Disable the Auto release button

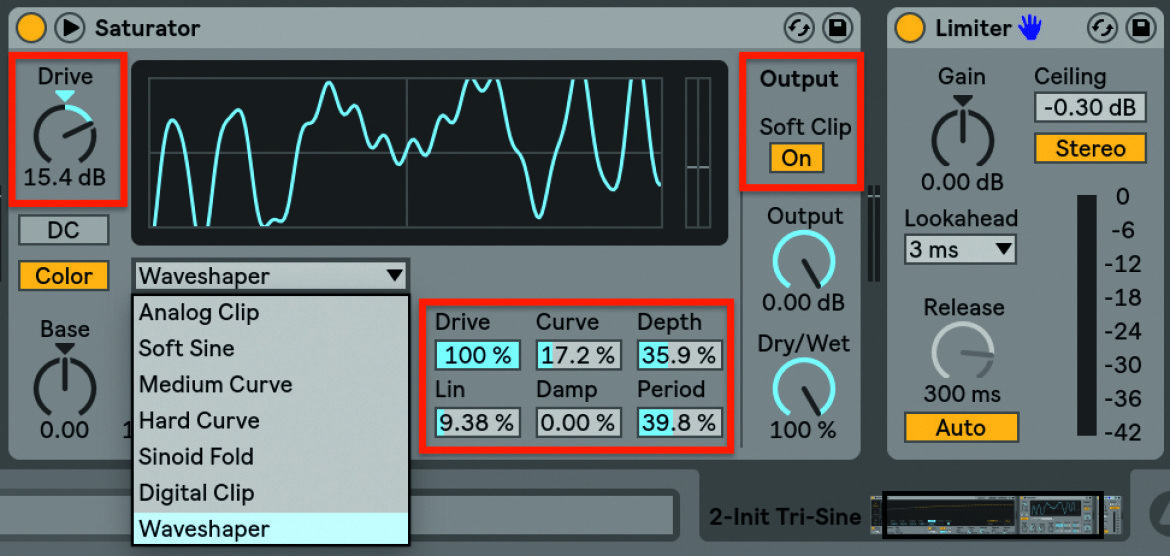pos(961,428)
